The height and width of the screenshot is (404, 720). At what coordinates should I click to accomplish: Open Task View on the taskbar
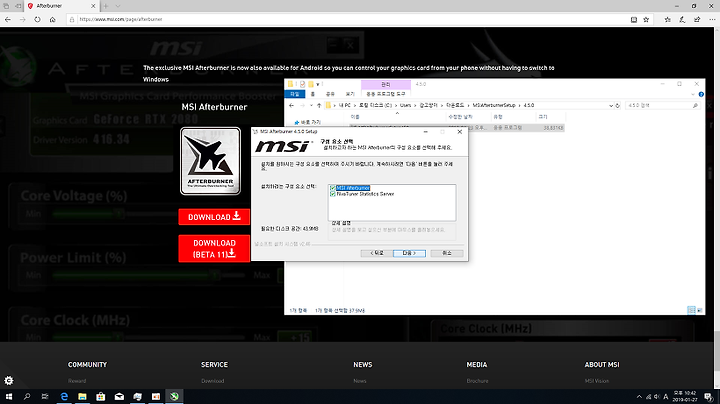(x=45, y=397)
